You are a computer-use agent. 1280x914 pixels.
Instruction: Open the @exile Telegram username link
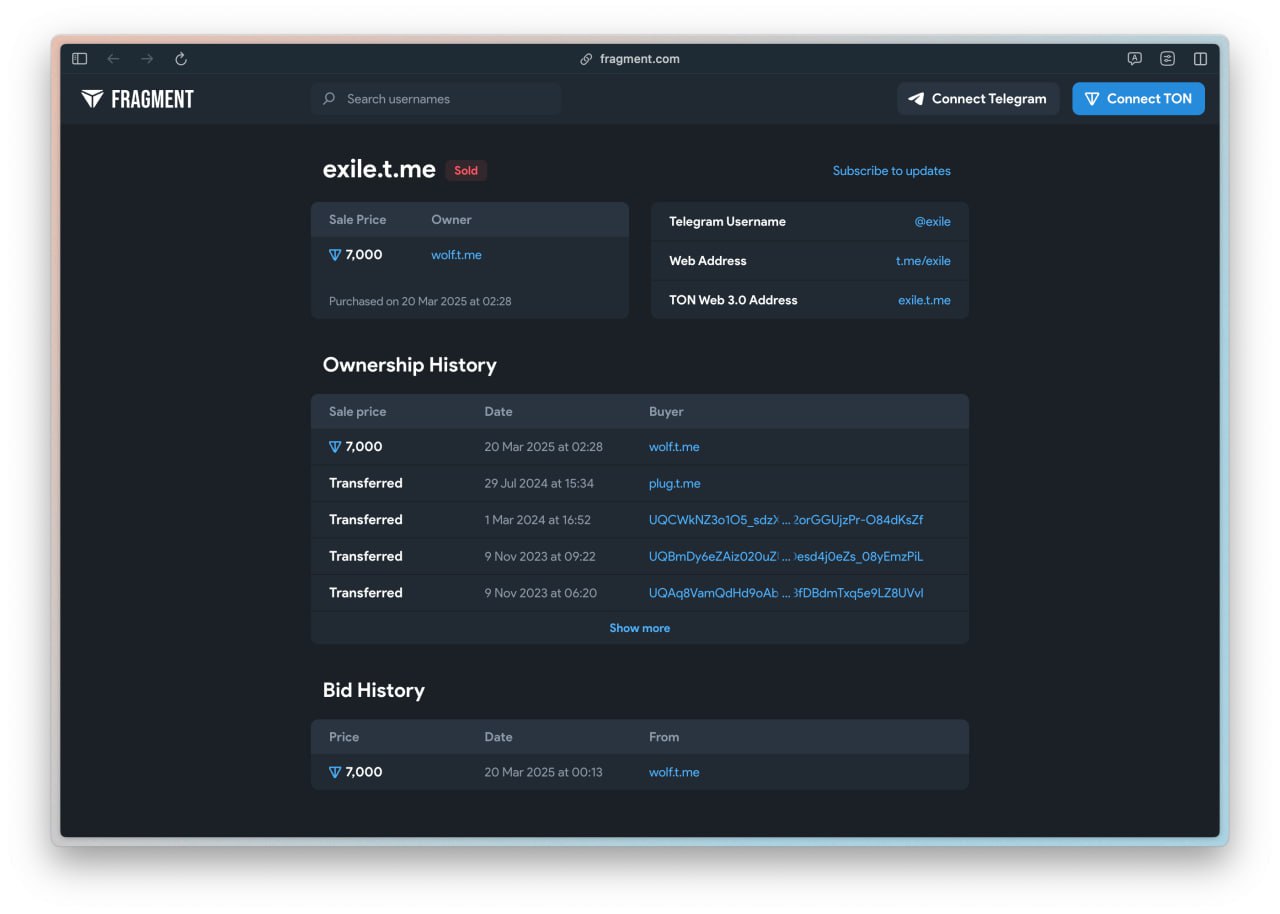point(932,222)
